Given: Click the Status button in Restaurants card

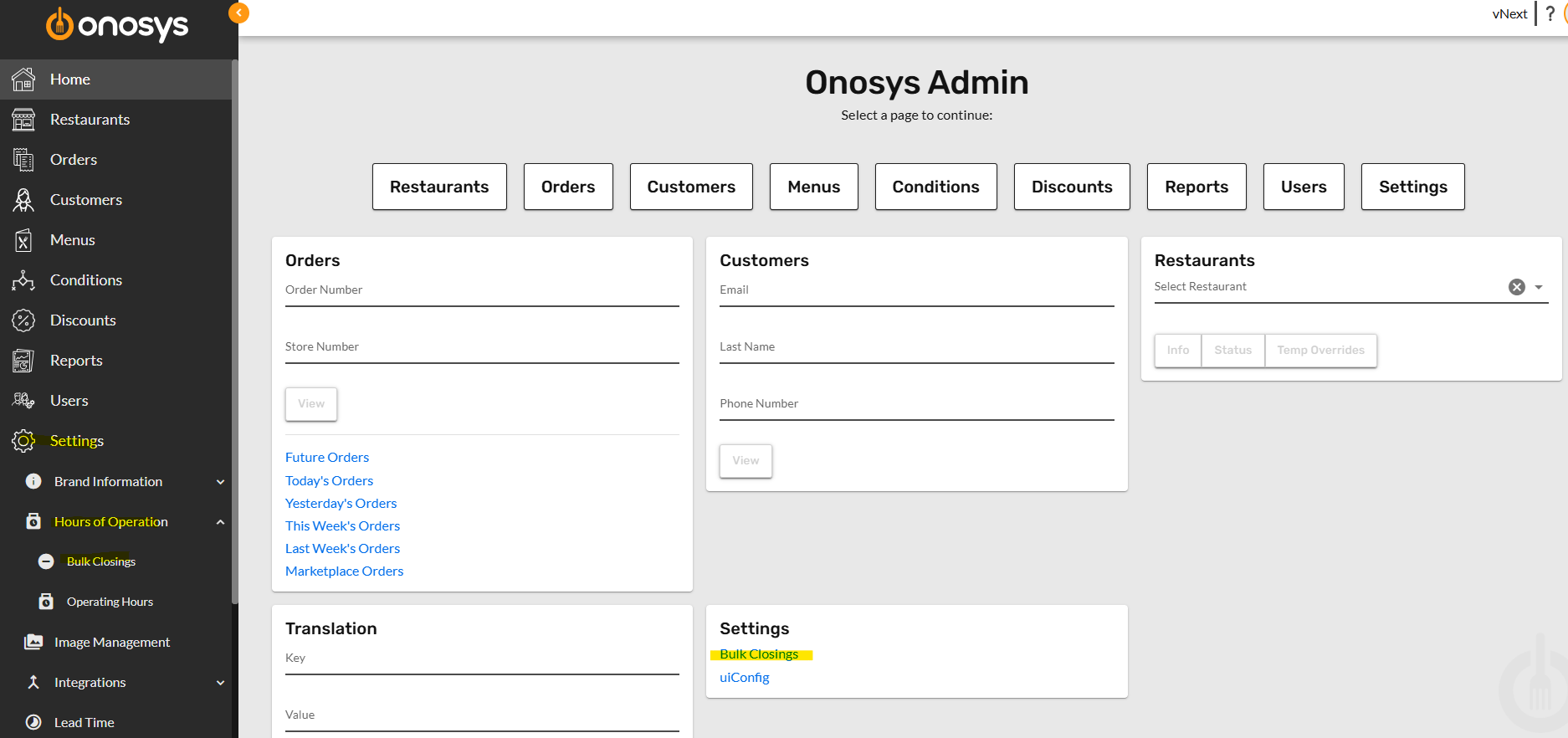Looking at the screenshot, I should coord(1233,351).
